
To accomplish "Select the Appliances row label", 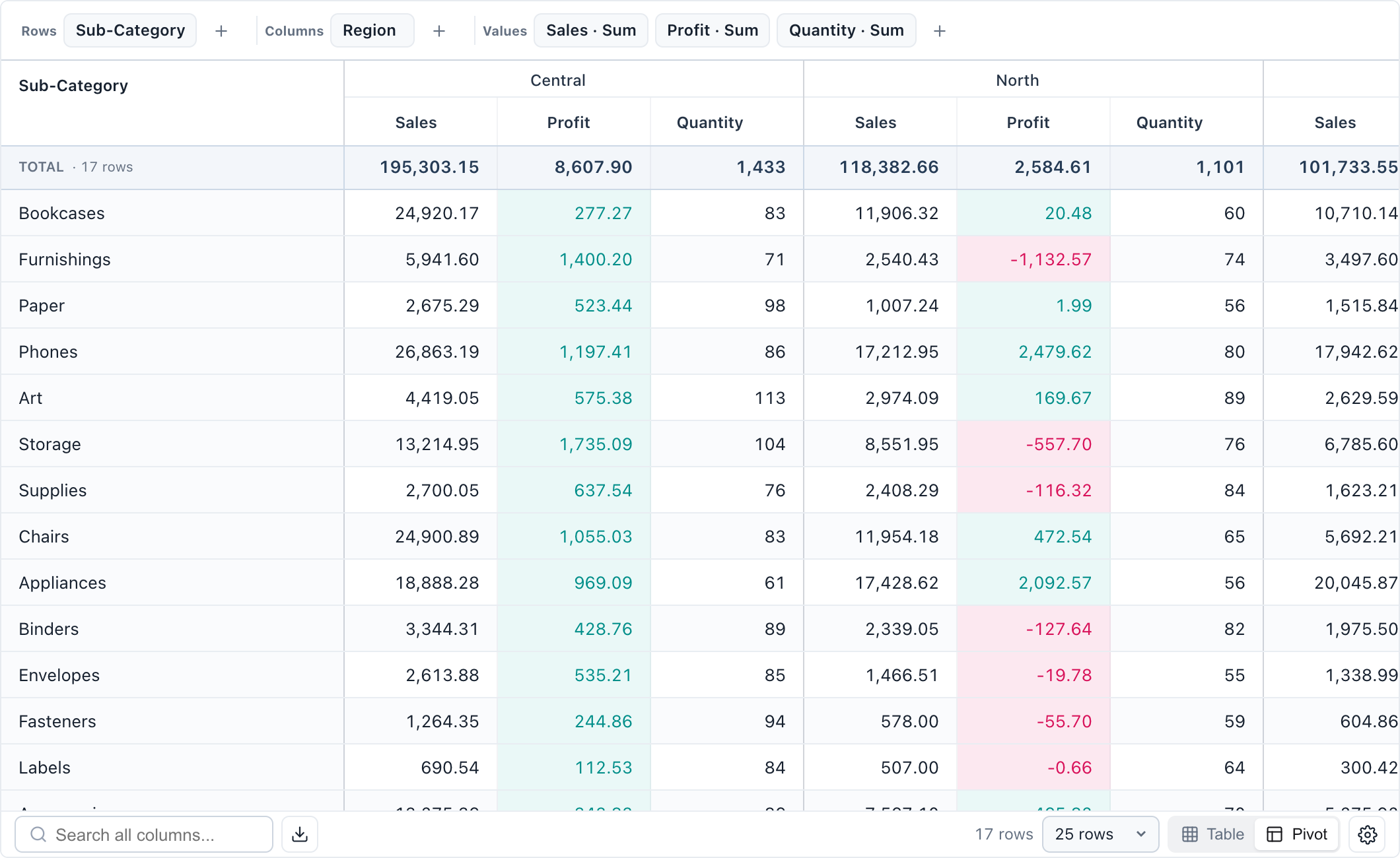I will pos(63,583).
